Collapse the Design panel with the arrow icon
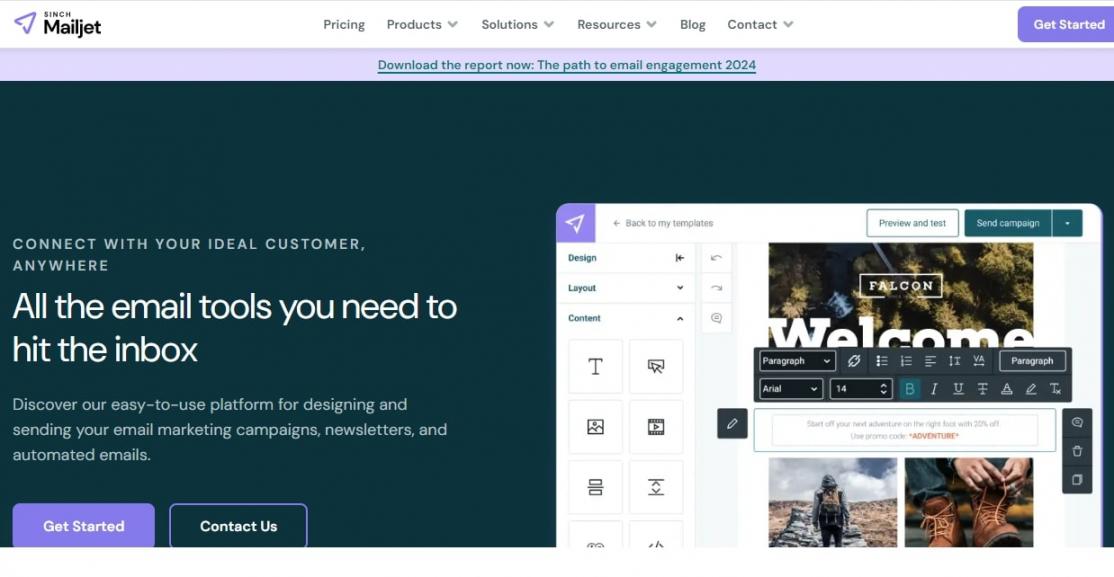The width and height of the screenshot is (1114, 577). coord(680,258)
